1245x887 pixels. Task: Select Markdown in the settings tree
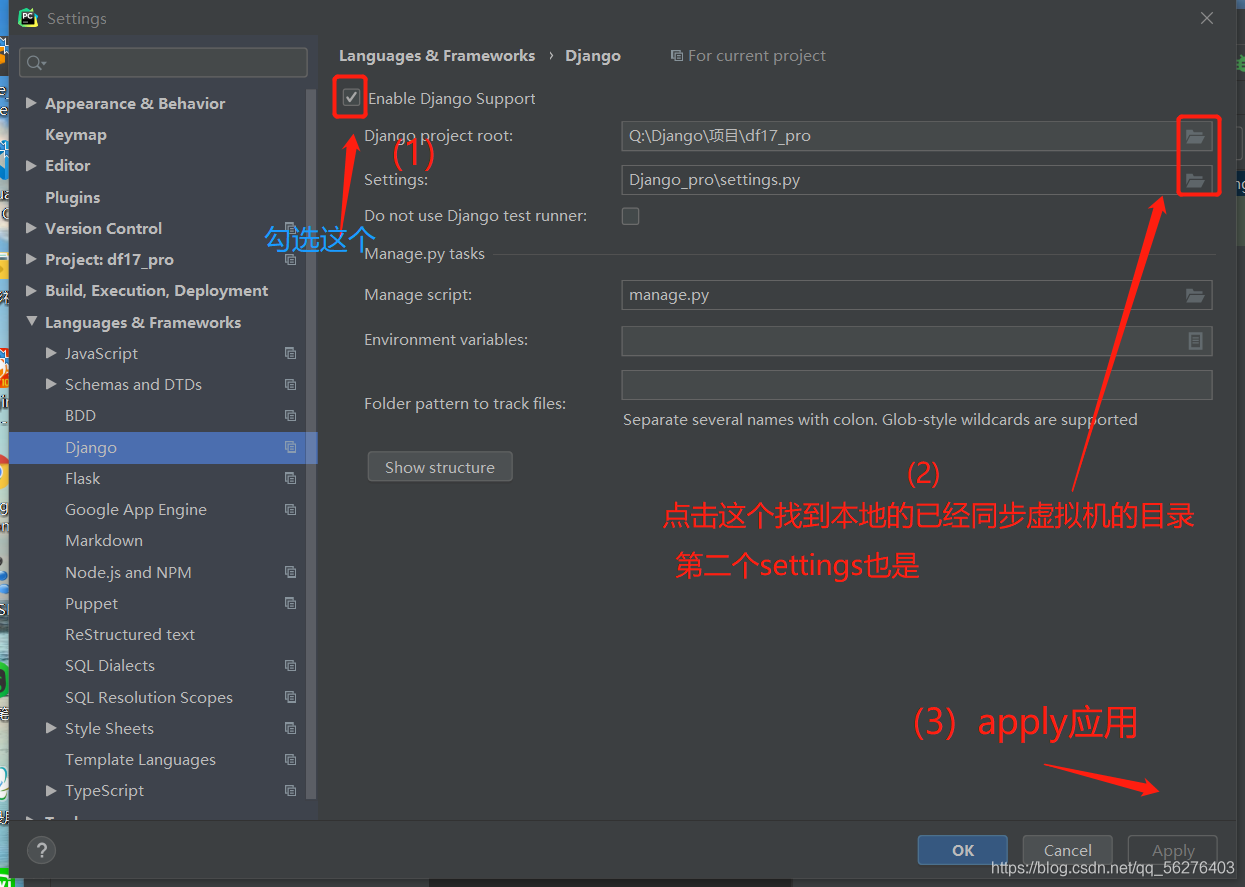[x=104, y=541]
